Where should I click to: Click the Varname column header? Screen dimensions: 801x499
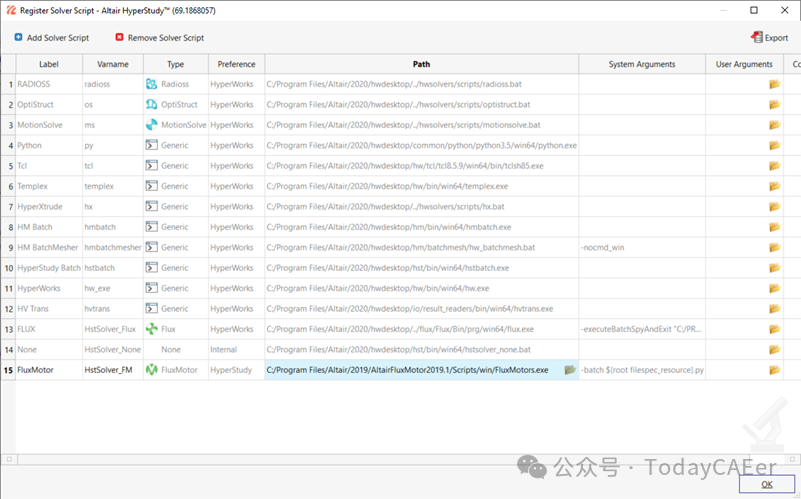pyautogui.click(x=113, y=64)
